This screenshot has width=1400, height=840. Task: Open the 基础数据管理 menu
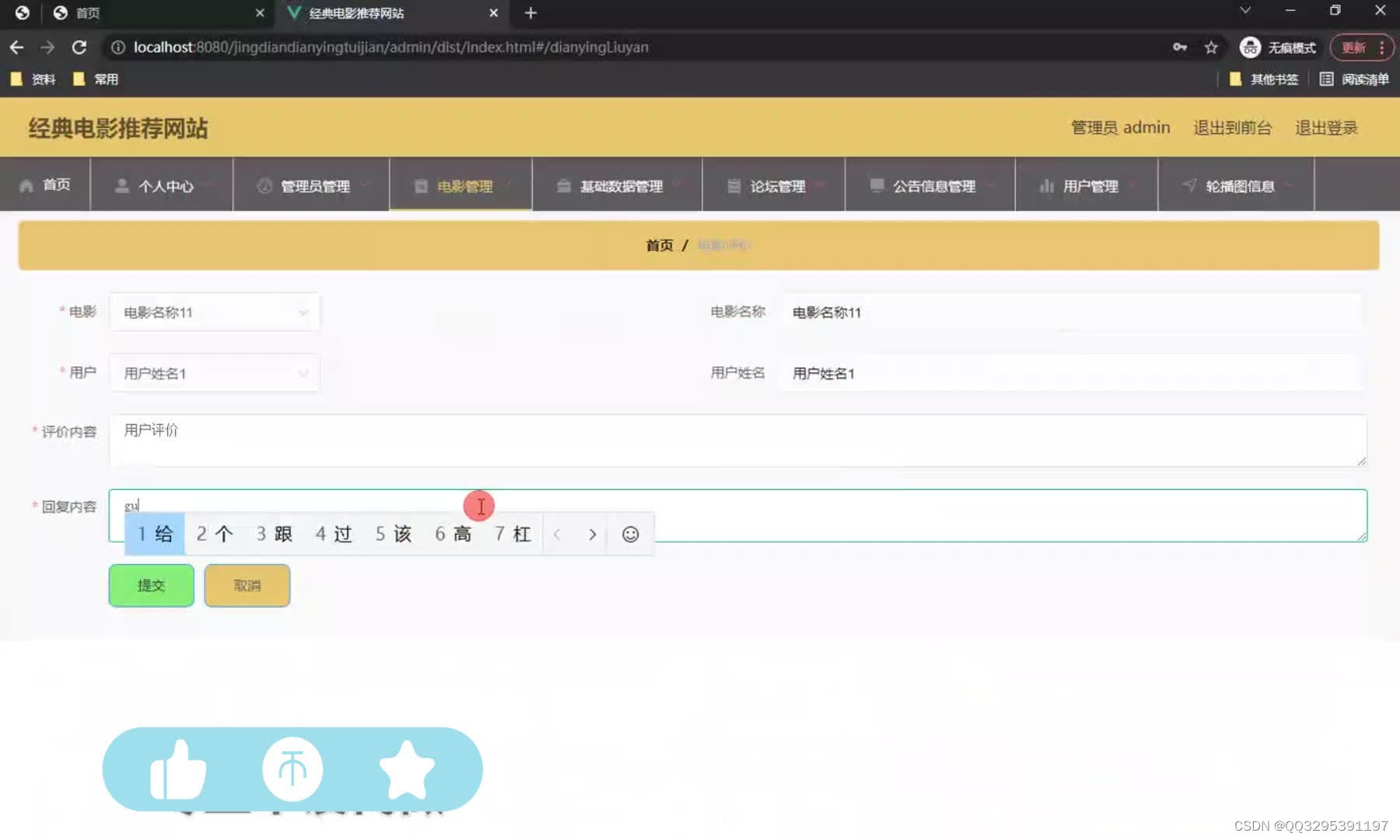pyautogui.click(x=618, y=186)
